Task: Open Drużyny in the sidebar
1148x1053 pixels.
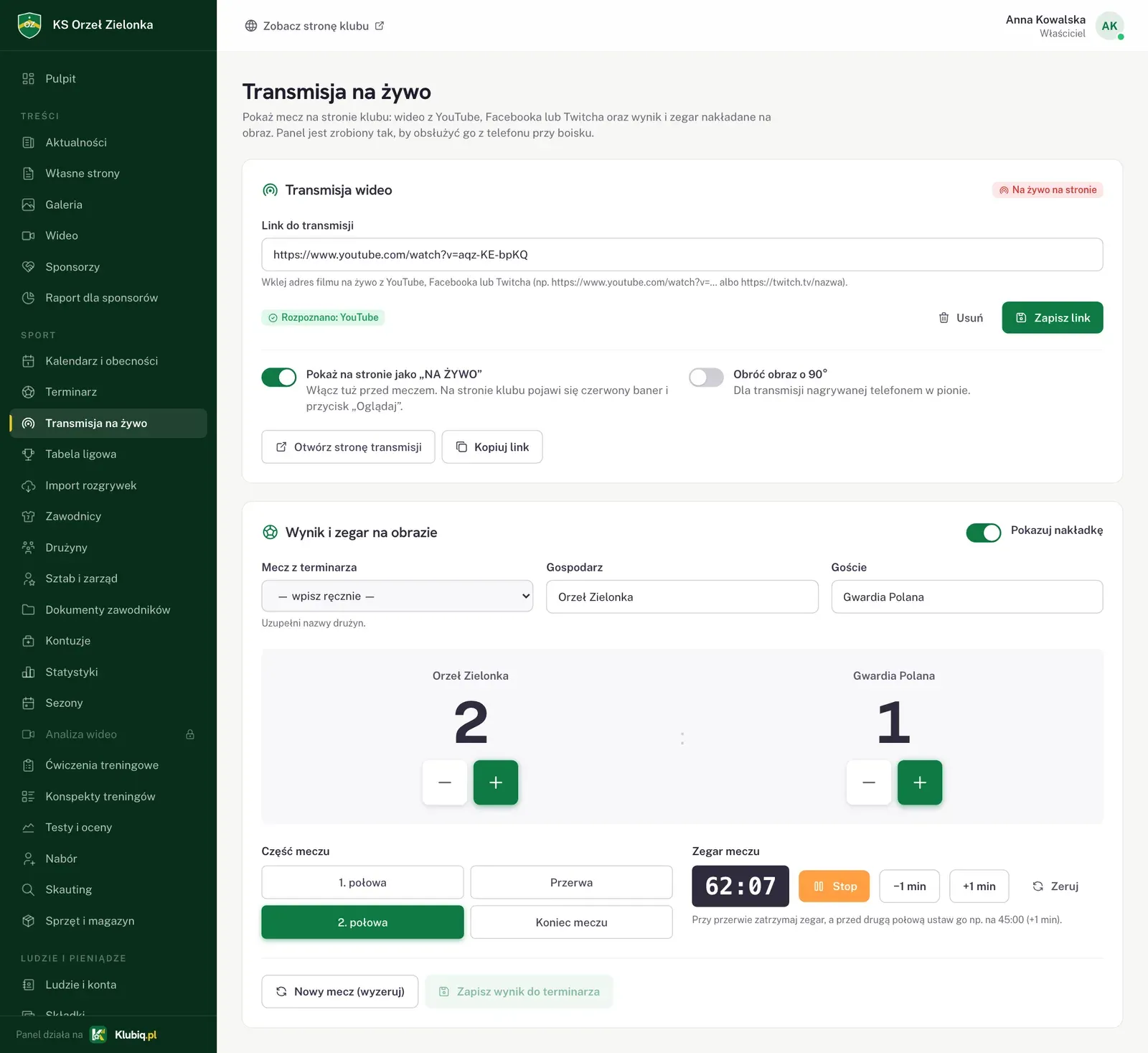Action: 108,548
